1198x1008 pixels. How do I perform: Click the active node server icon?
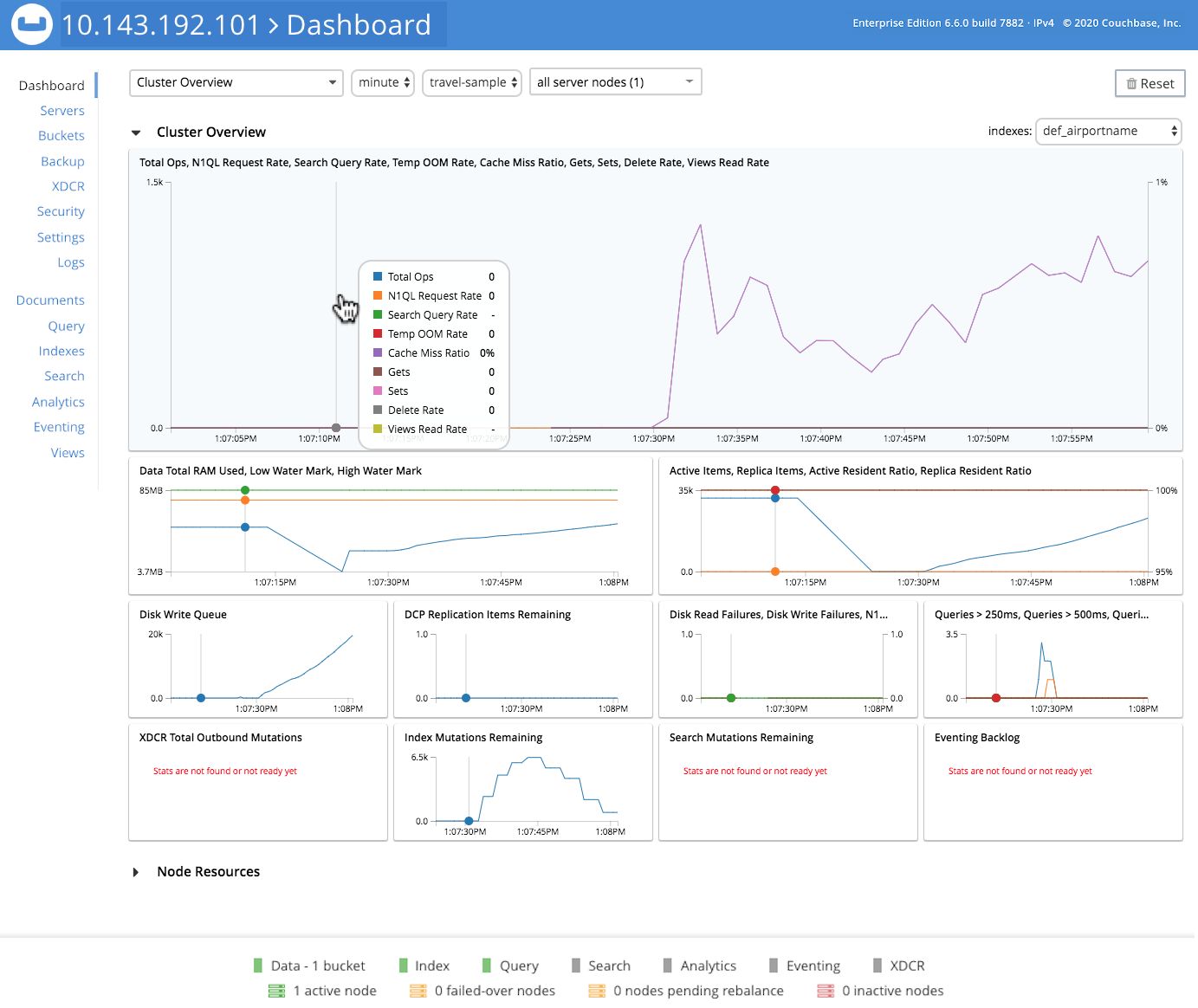point(276,991)
